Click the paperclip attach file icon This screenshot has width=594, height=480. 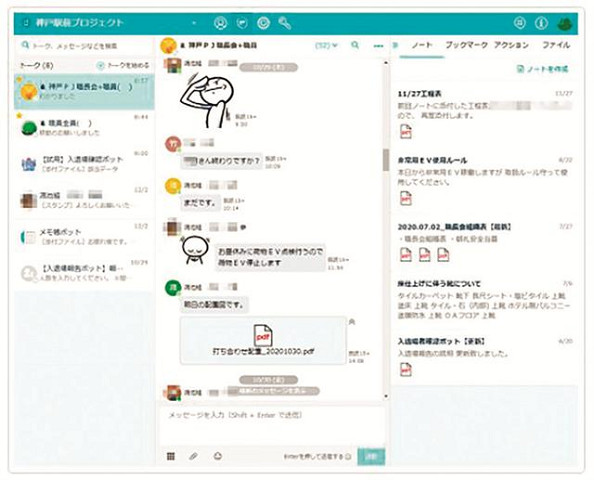coord(194,456)
